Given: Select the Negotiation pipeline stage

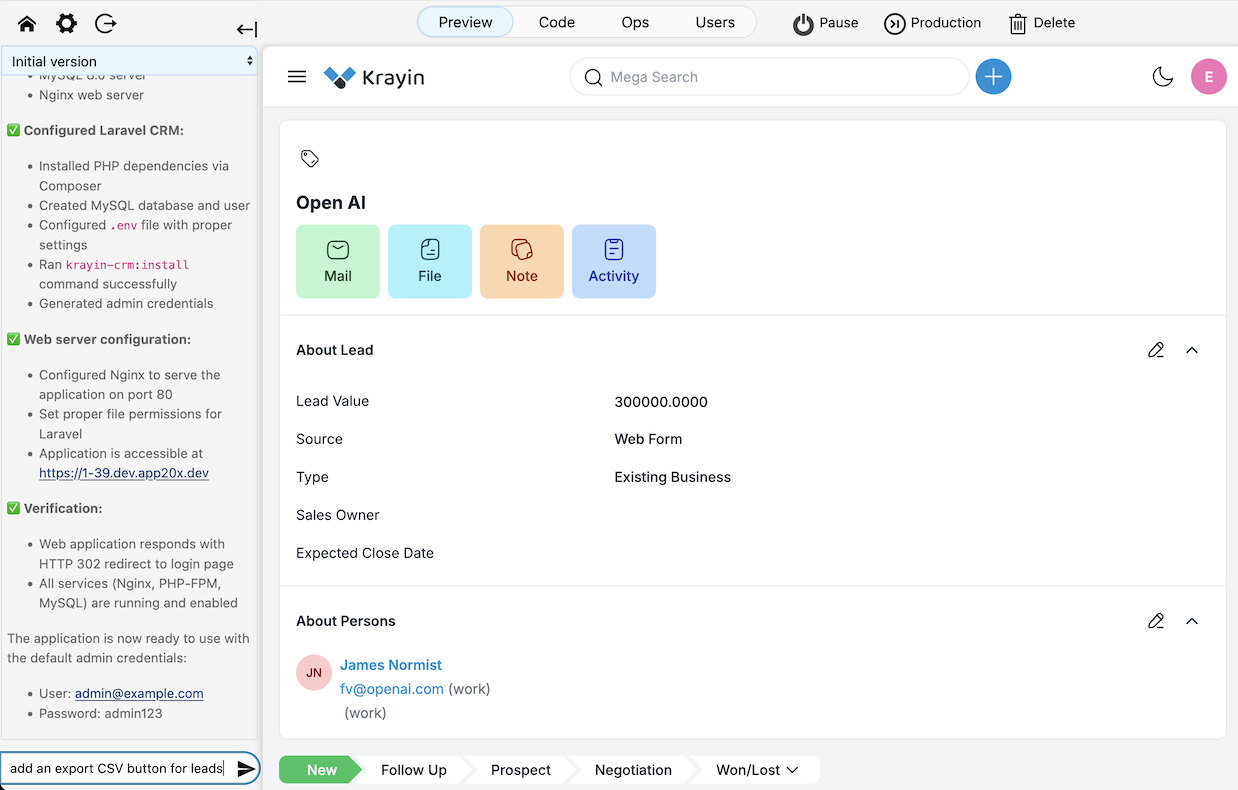Looking at the screenshot, I should point(633,770).
